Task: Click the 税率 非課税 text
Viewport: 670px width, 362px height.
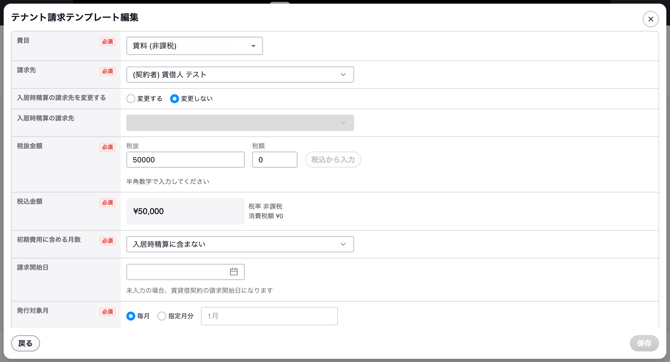Action: click(265, 206)
